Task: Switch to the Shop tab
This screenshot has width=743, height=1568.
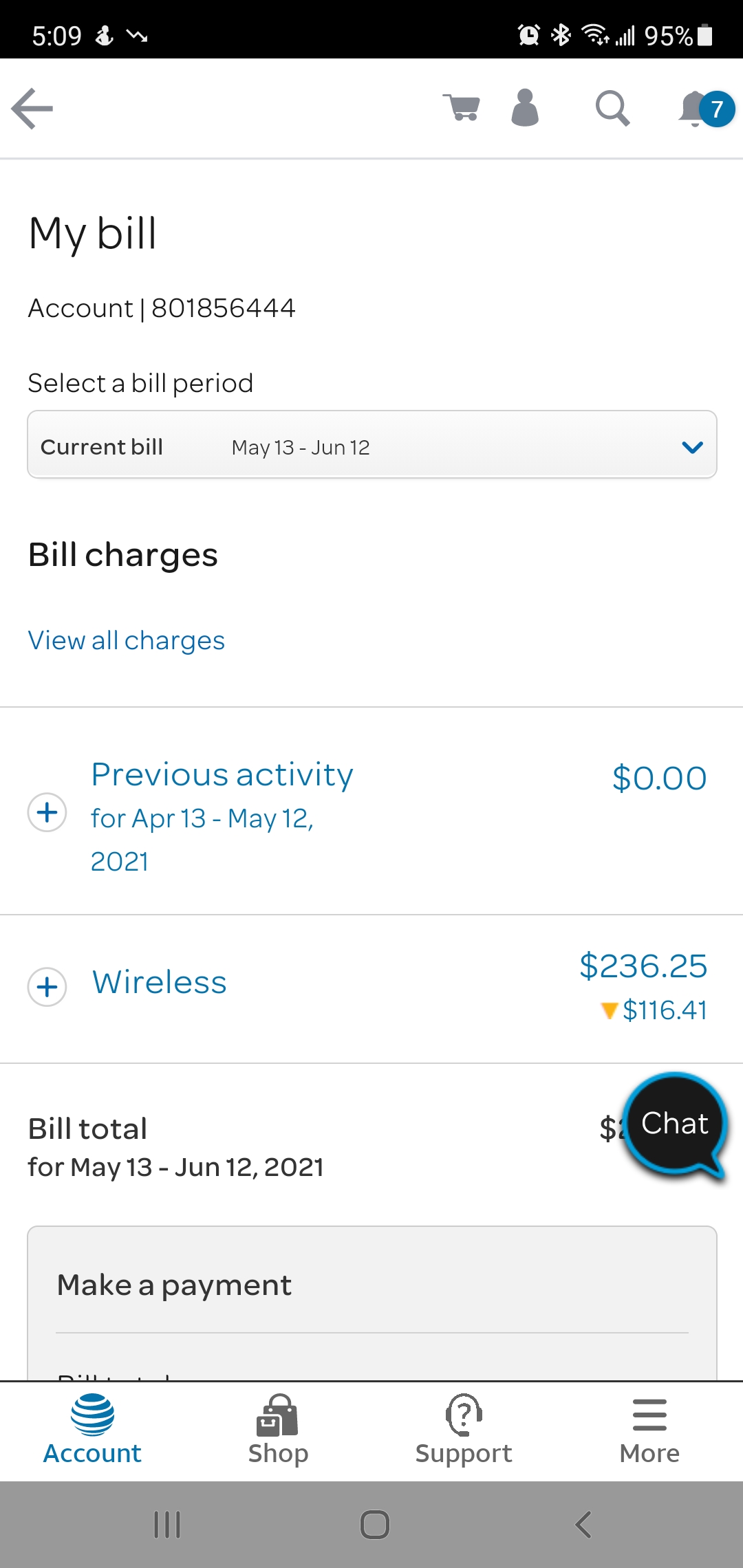Action: click(x=278, y=1430)
